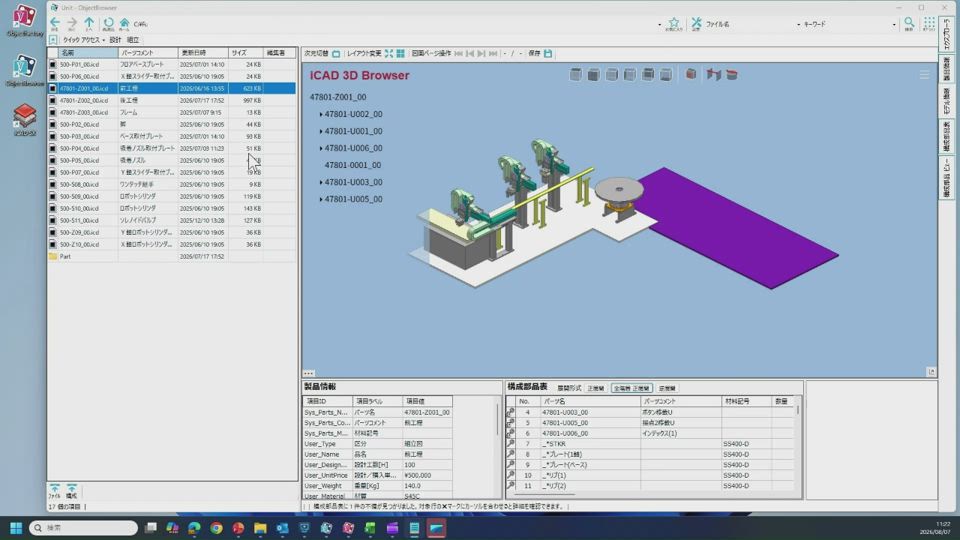The height and width of the screenshot is (540, 960).
Task: Select the 全階層 正展開 expansion mode button
Action: tap(631, 388)
